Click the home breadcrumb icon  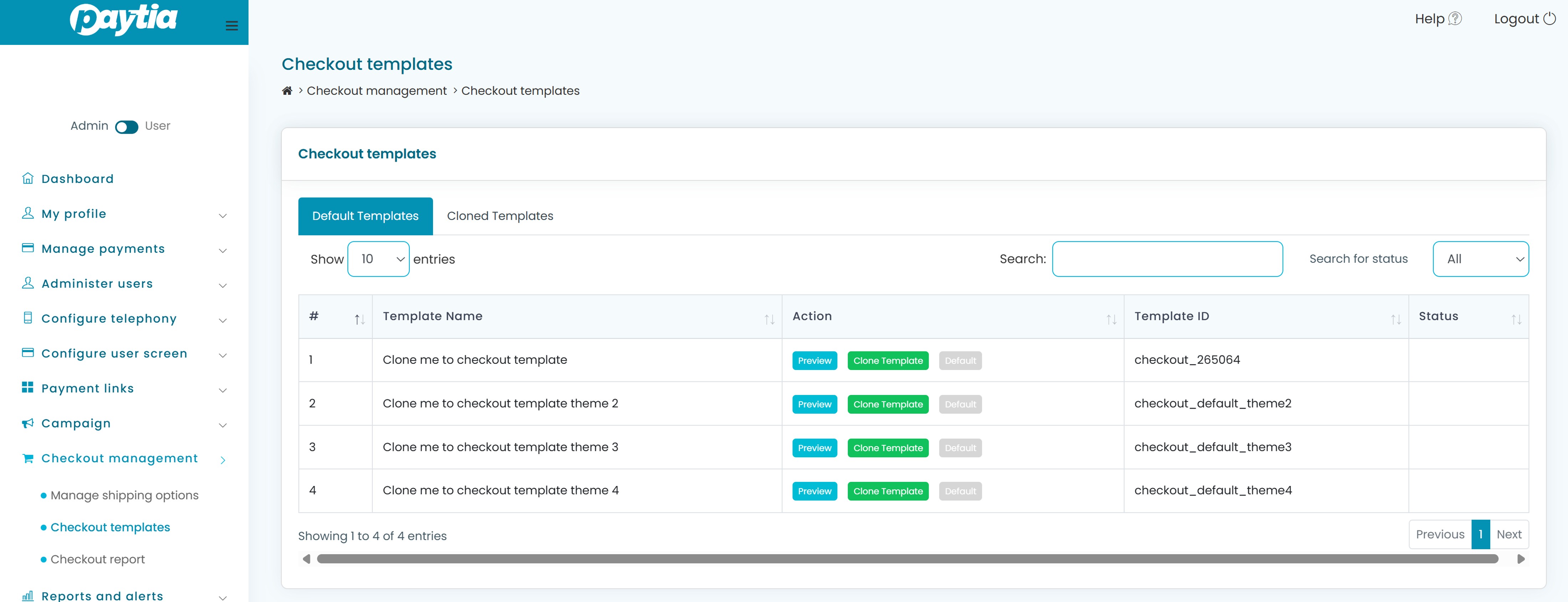click(287, 91)
